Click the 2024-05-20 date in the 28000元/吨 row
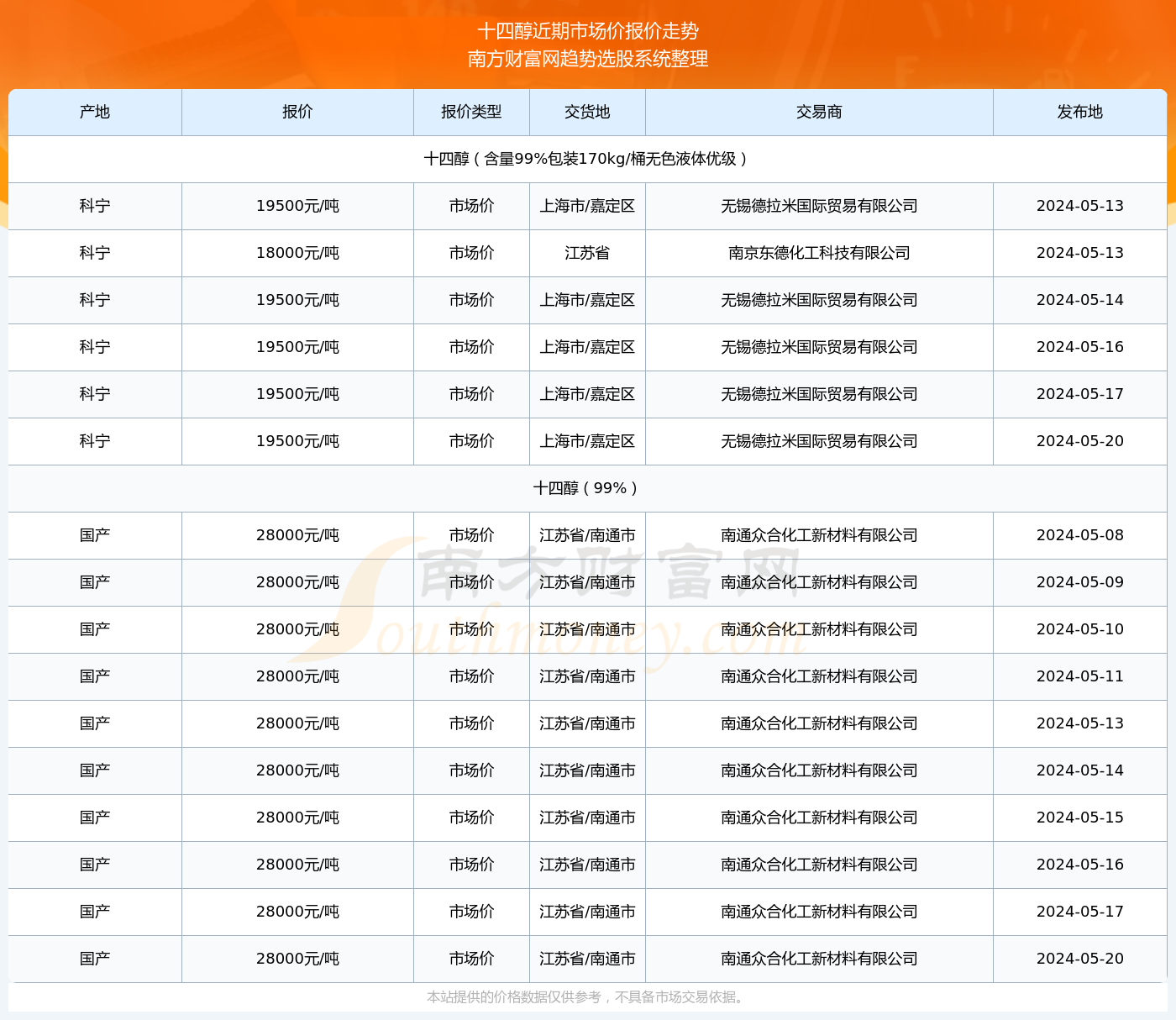This screenshot has height=1020, width=1176. [1080, 959]
